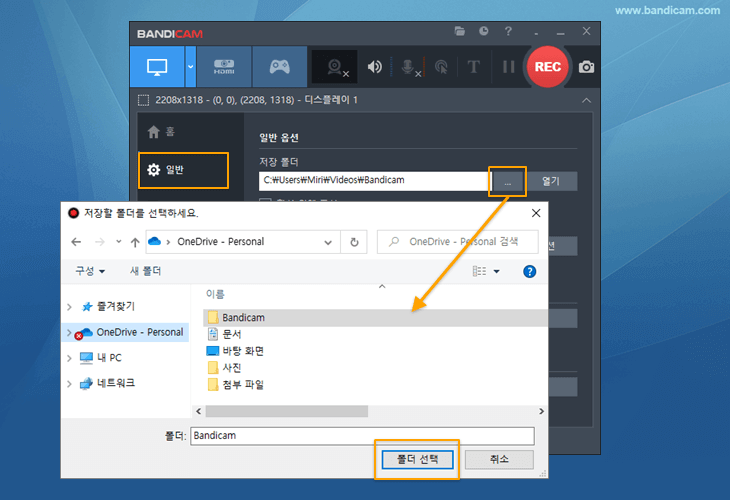Select the 첨부 파일 folder

(243, 385)
